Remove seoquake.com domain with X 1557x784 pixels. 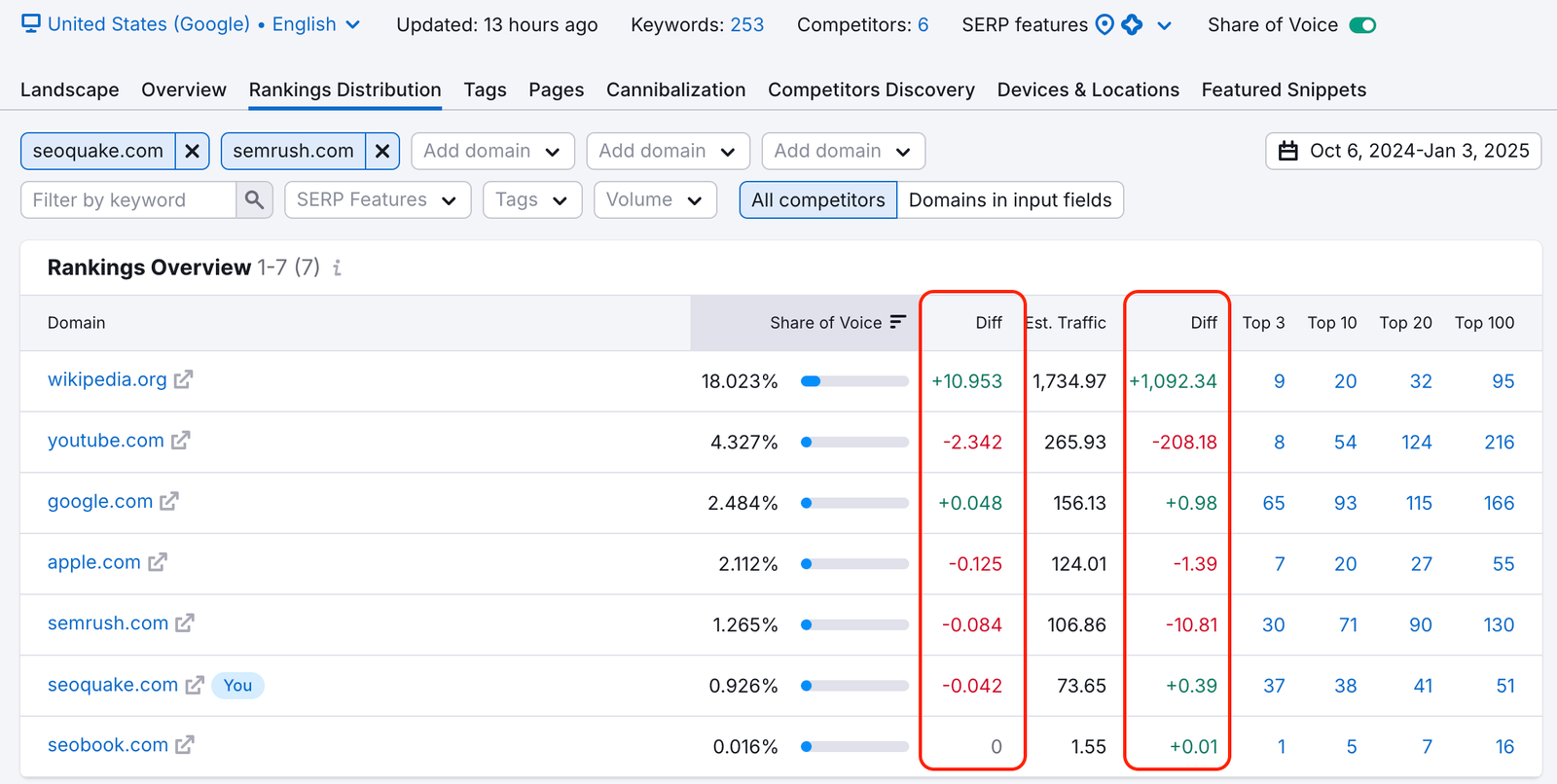[192, 152]
